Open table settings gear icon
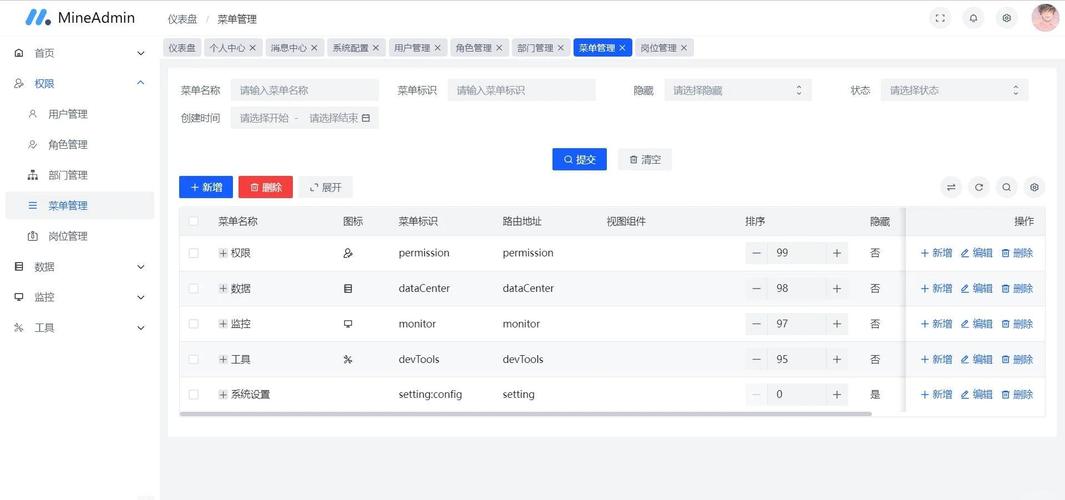The image size is (1065, 500). [x=1034, y=188]
